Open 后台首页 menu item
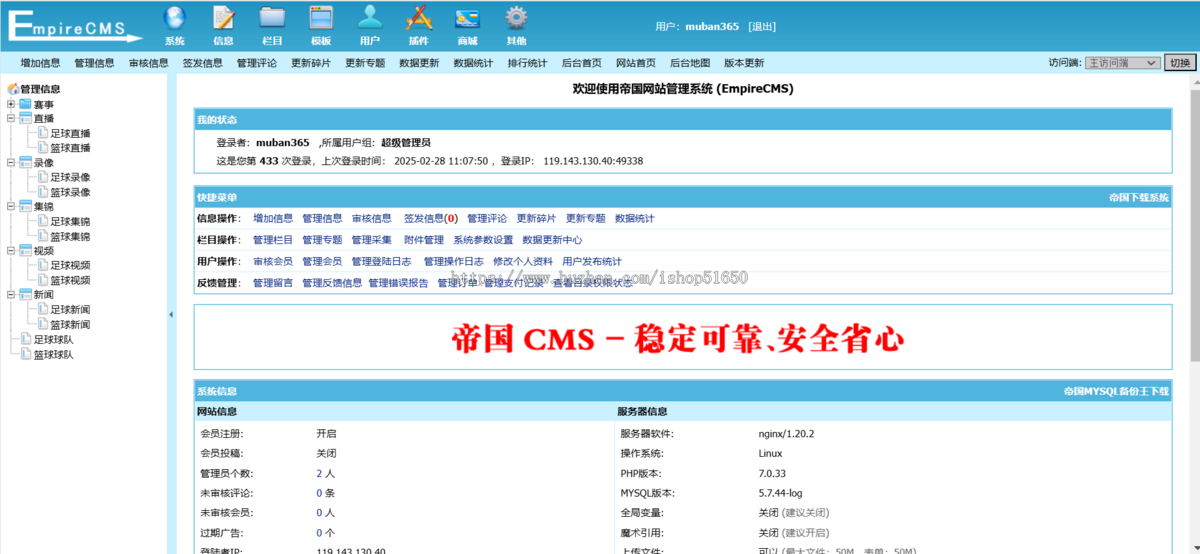This screenshot has height=554, width=1200. tap(581, 63)
